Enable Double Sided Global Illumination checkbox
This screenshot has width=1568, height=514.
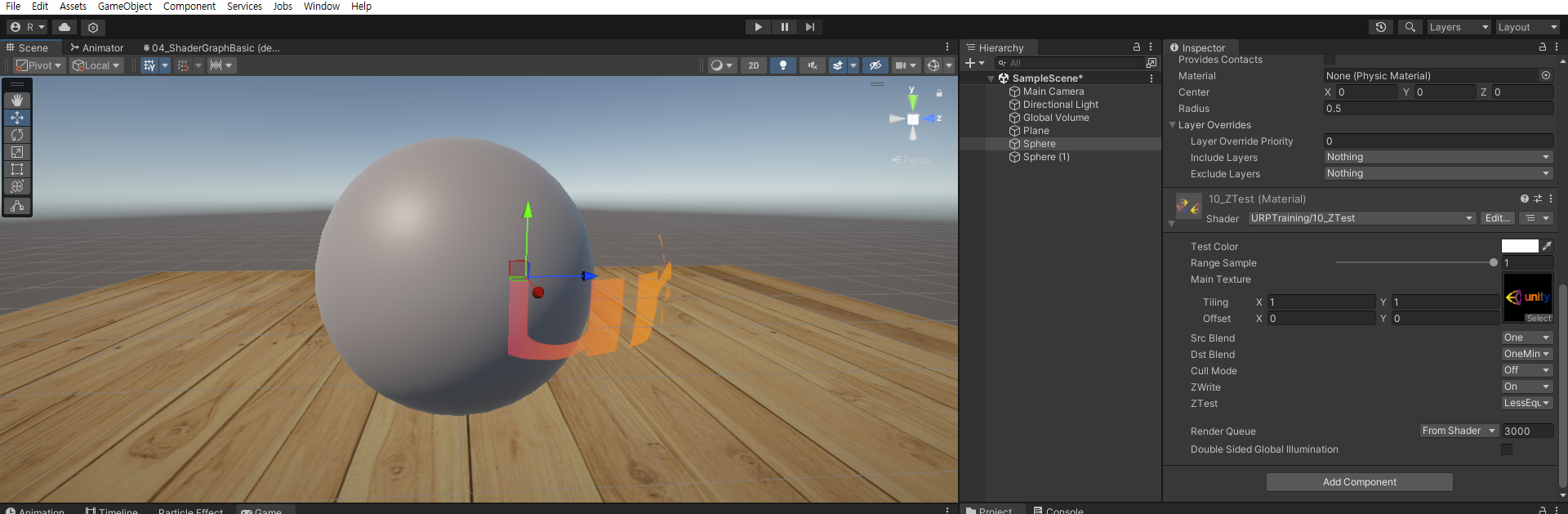pyautogui.click(x=1507, y=449)
